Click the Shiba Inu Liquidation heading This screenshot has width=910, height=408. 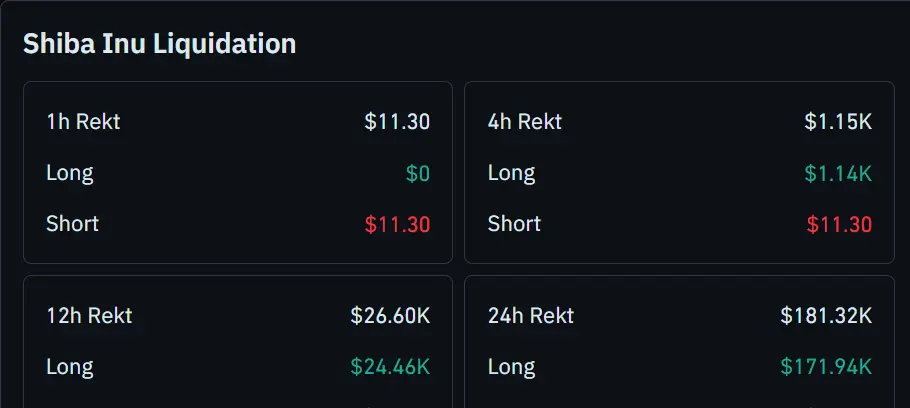coord(160,44)
